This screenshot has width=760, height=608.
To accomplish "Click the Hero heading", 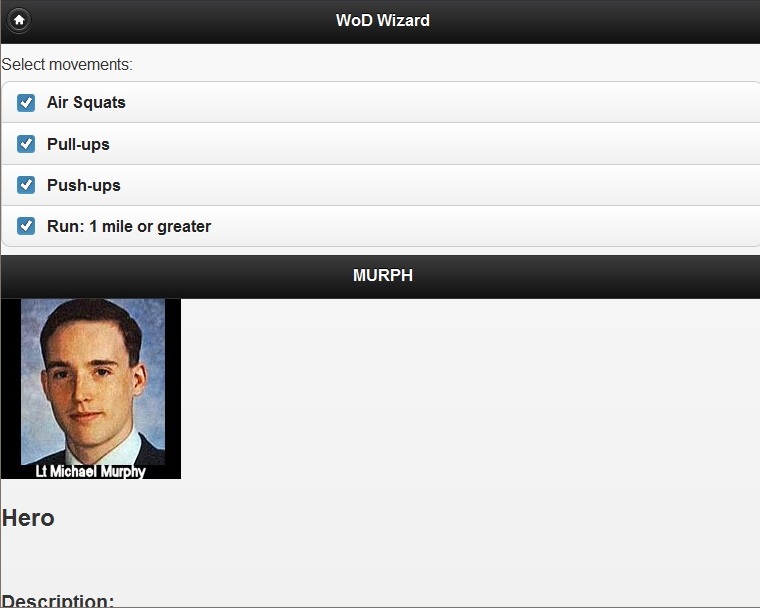I will (28, 518).
